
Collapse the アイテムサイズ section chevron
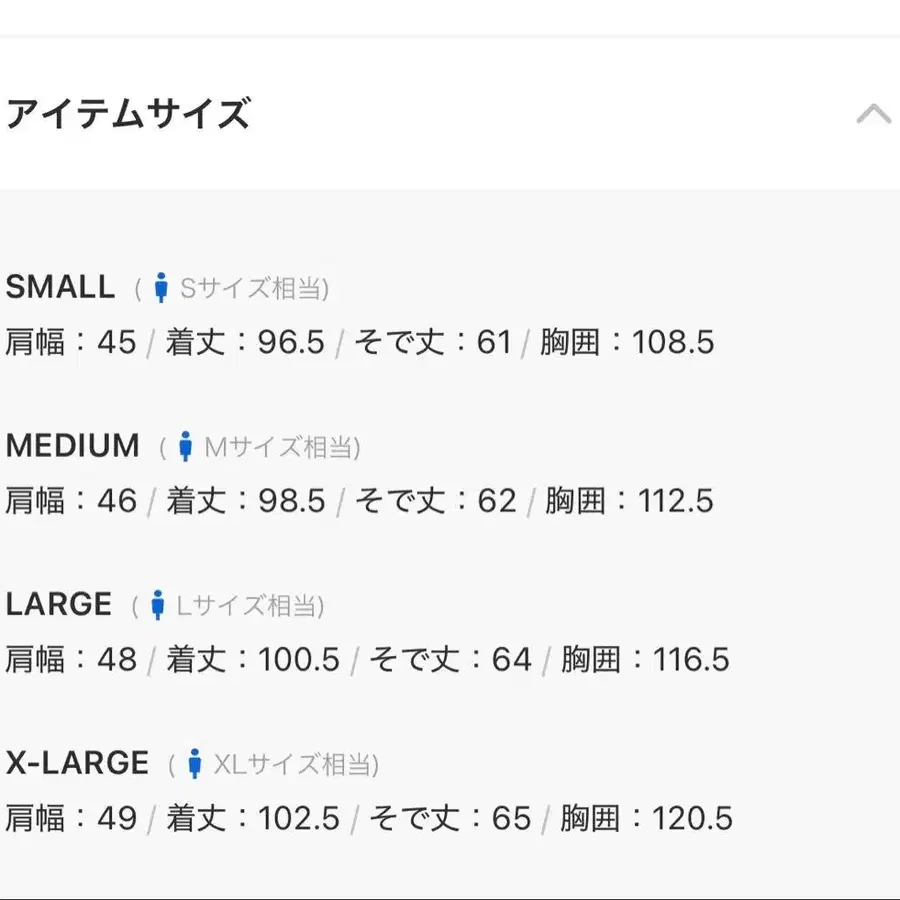(x=873, y=114)
